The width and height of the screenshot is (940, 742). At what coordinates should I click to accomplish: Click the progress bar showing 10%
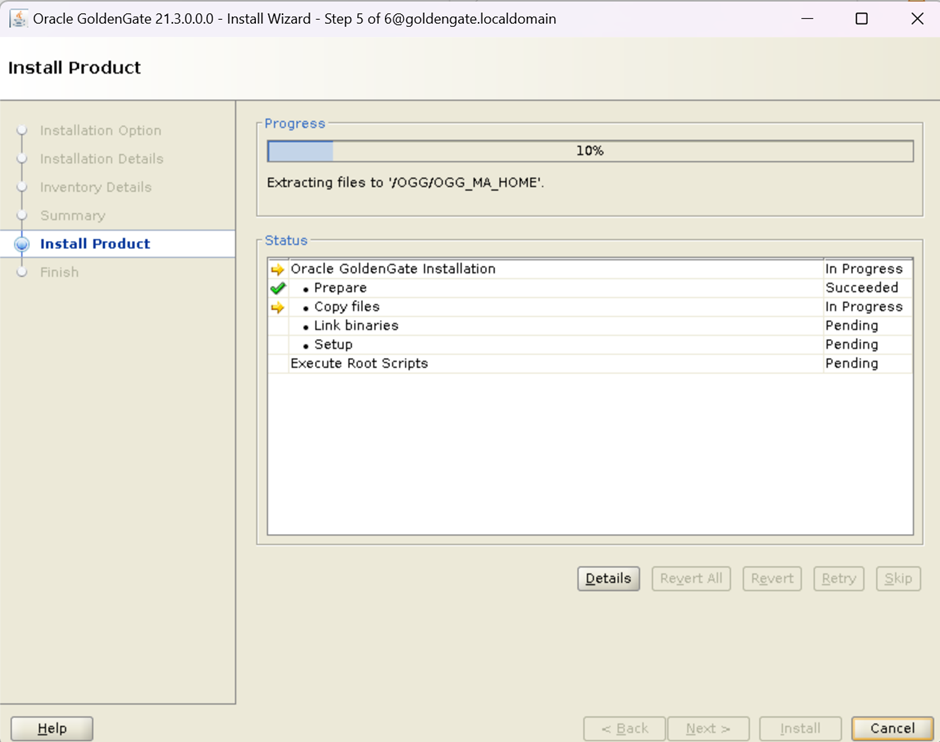[x=590, y=151]
